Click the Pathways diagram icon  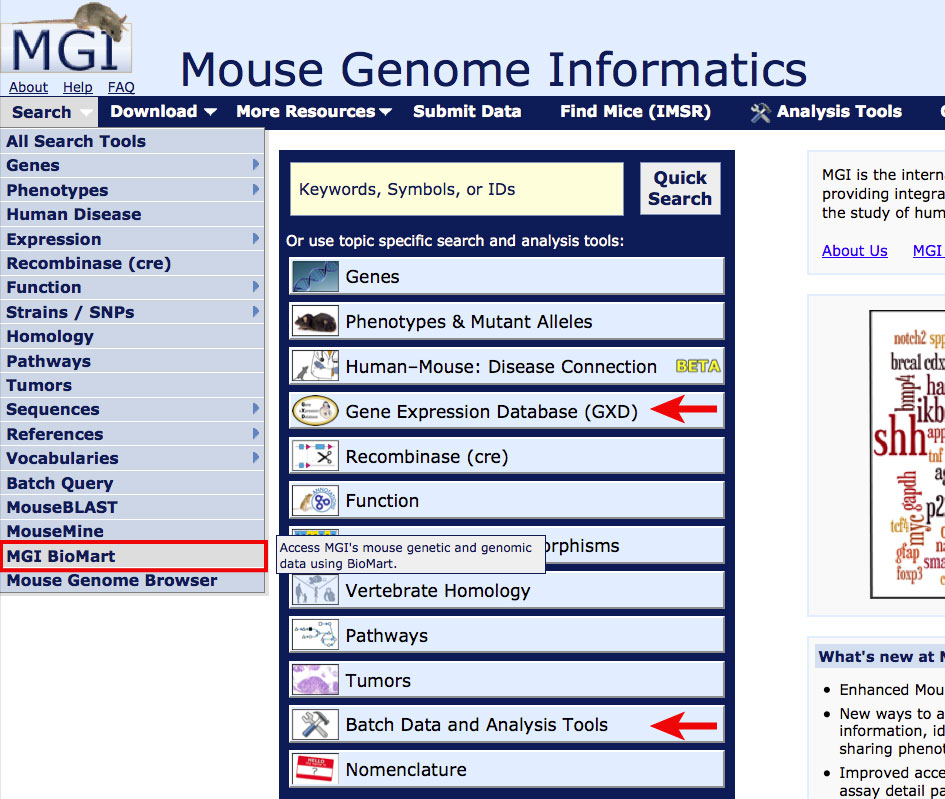[315, 635]
